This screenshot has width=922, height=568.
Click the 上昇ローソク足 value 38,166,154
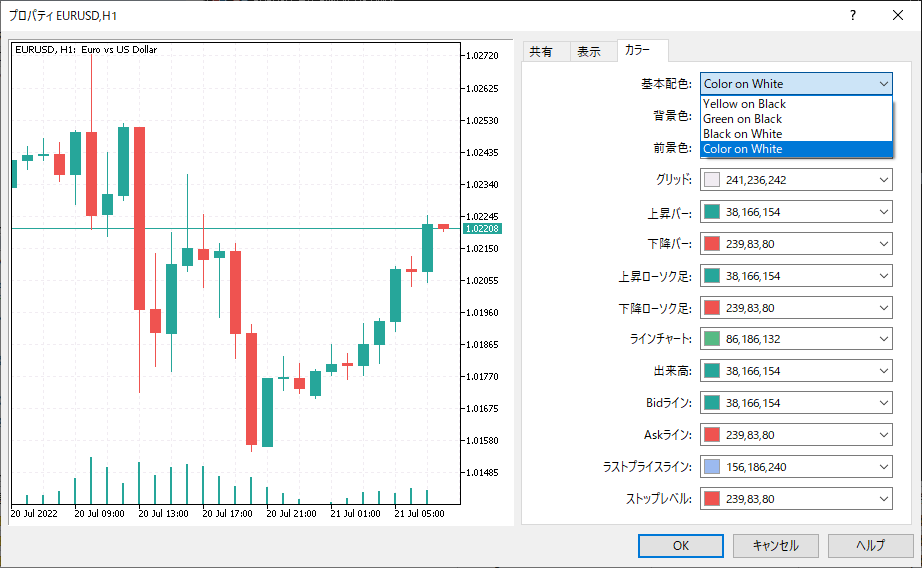[753, 276]
